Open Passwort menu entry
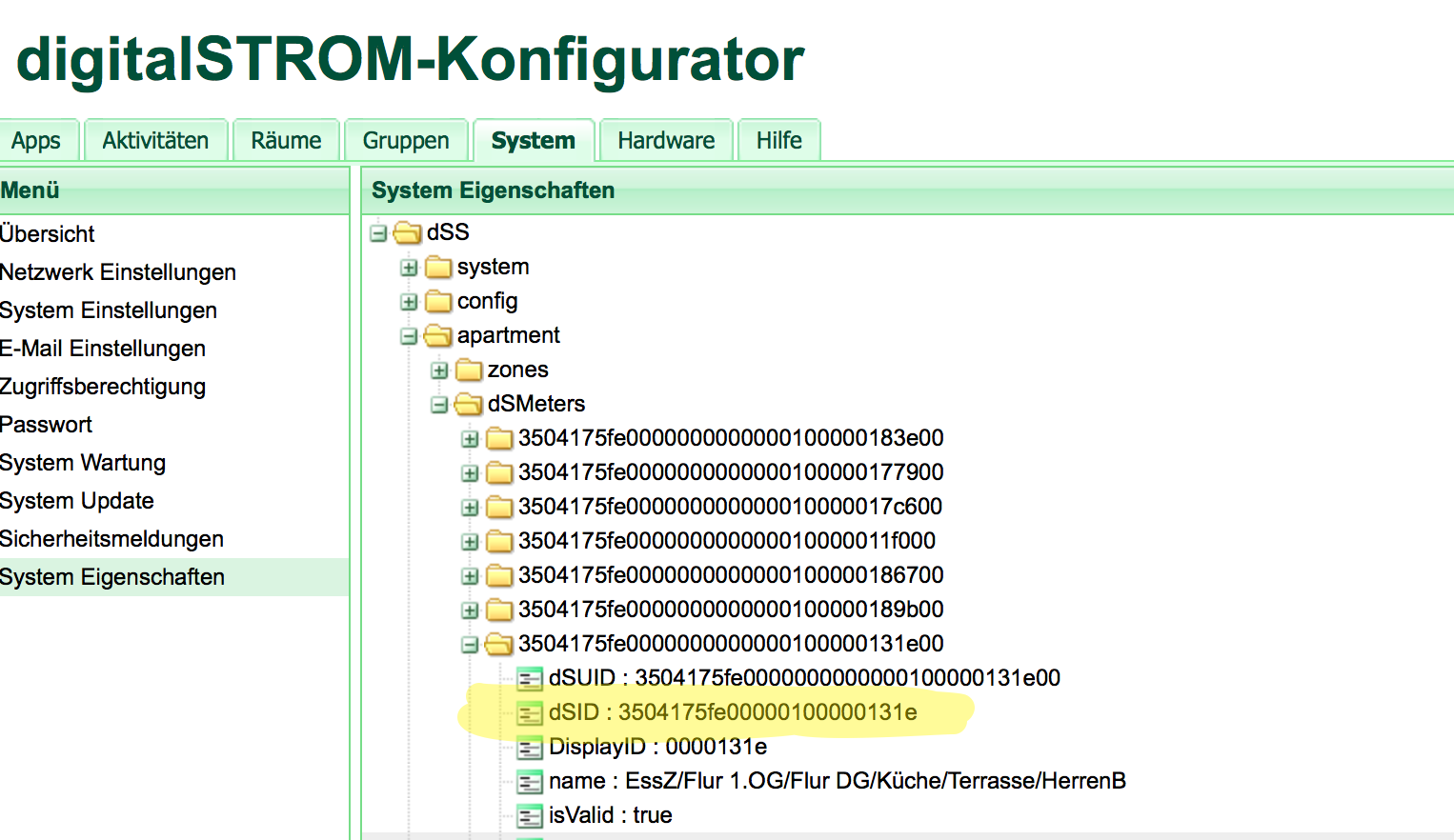This screenshot has width=1454, height=840. click(174, 425)
